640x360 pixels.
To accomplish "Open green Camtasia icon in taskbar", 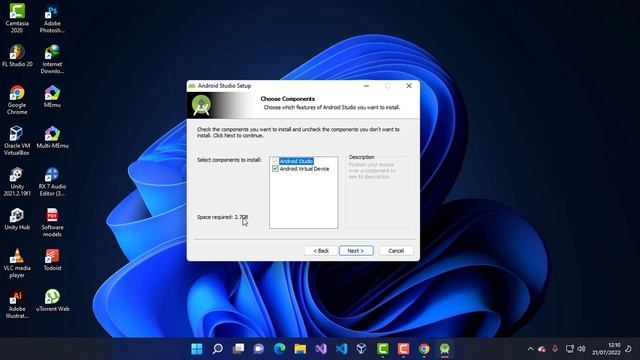I will pos(383,349).
